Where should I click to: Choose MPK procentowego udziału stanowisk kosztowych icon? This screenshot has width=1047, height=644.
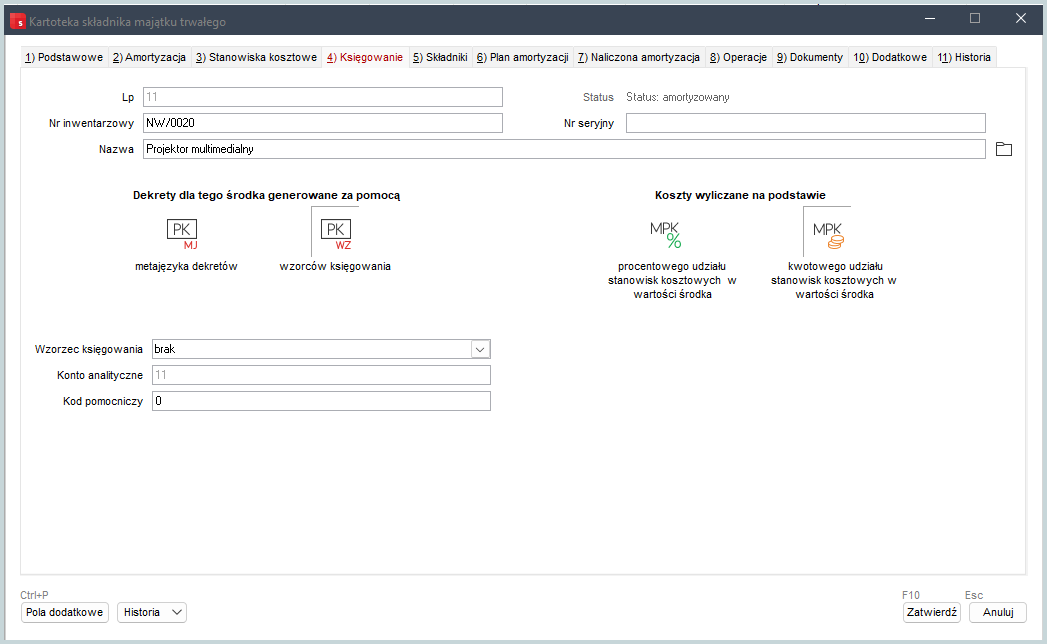click(x=666, y=234)
